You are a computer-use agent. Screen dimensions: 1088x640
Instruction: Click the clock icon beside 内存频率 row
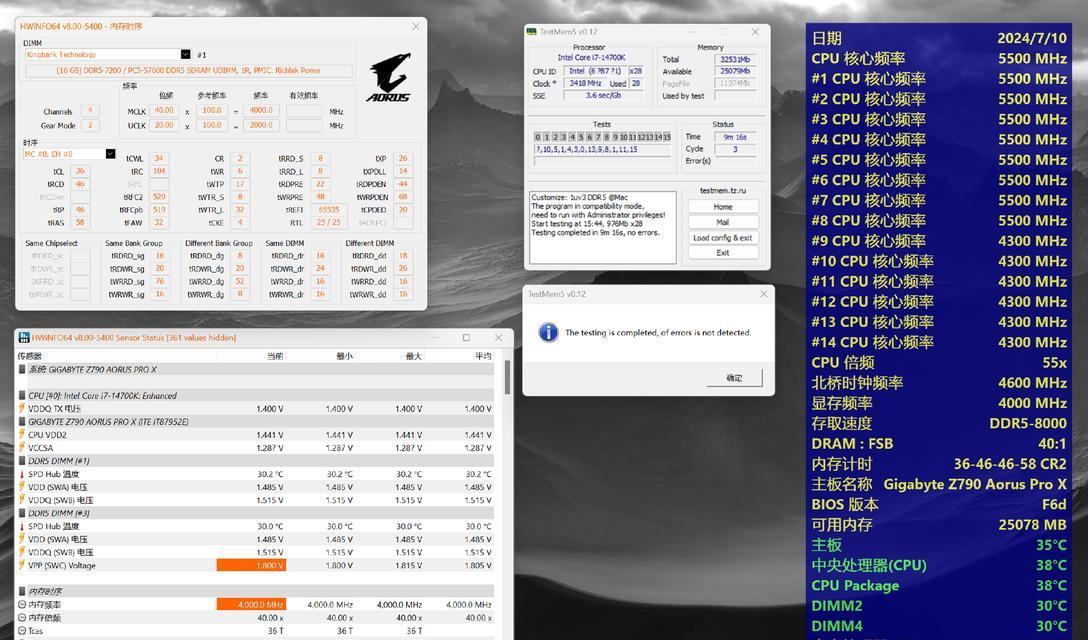pos(22,605)
